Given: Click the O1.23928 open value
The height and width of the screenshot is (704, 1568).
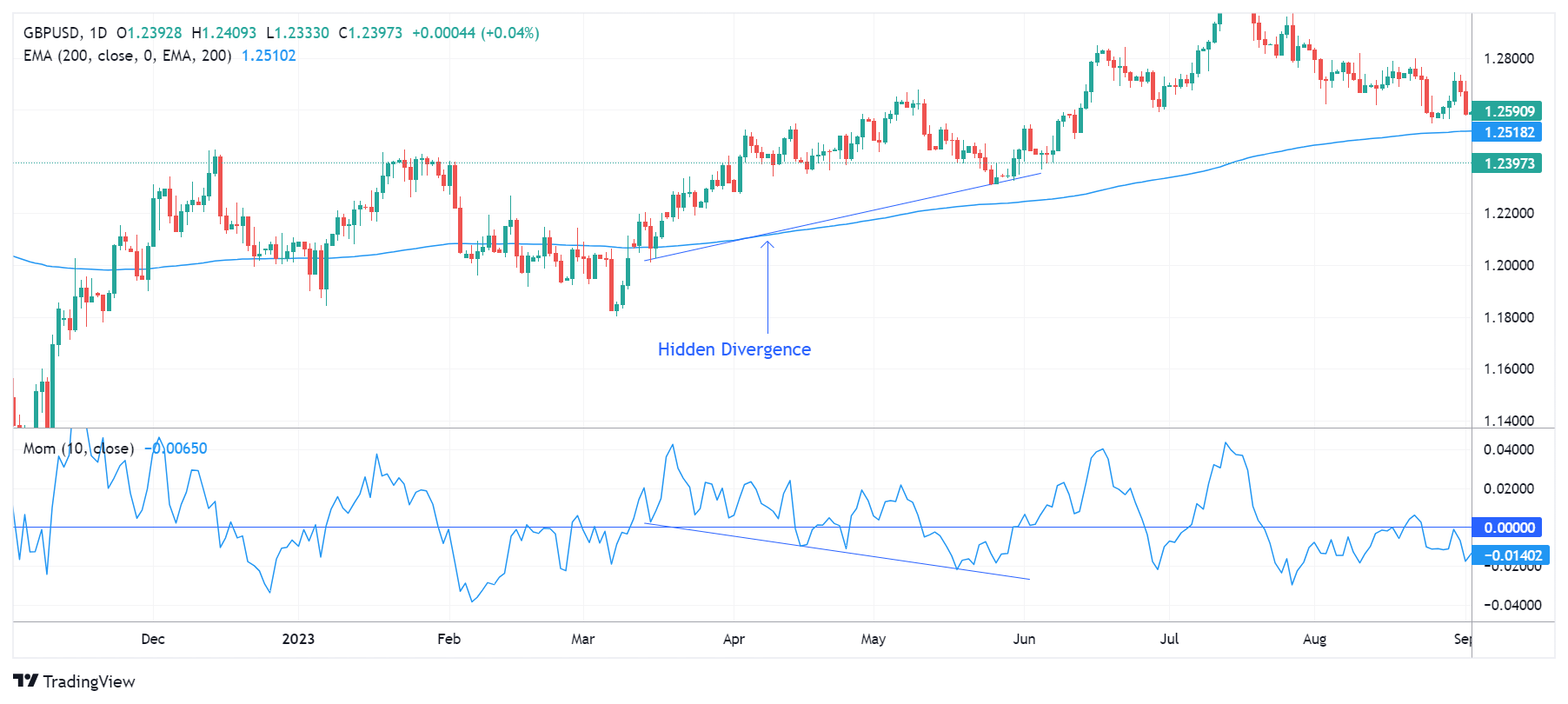Looking at the screenshot, I should tap(149, 33).
